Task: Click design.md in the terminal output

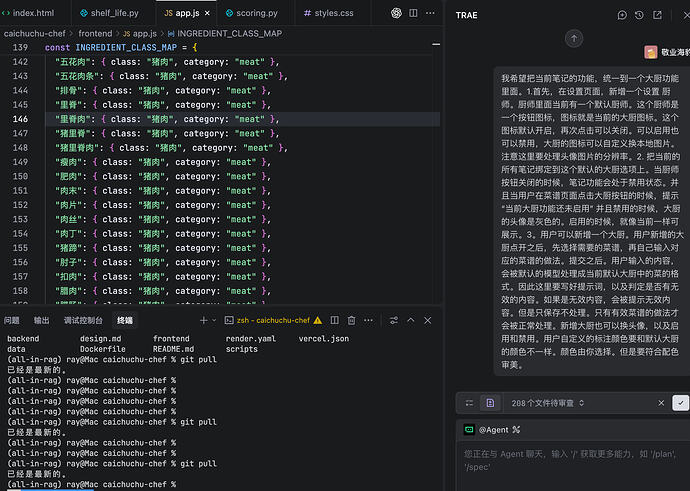Action: tap(100, 339)
